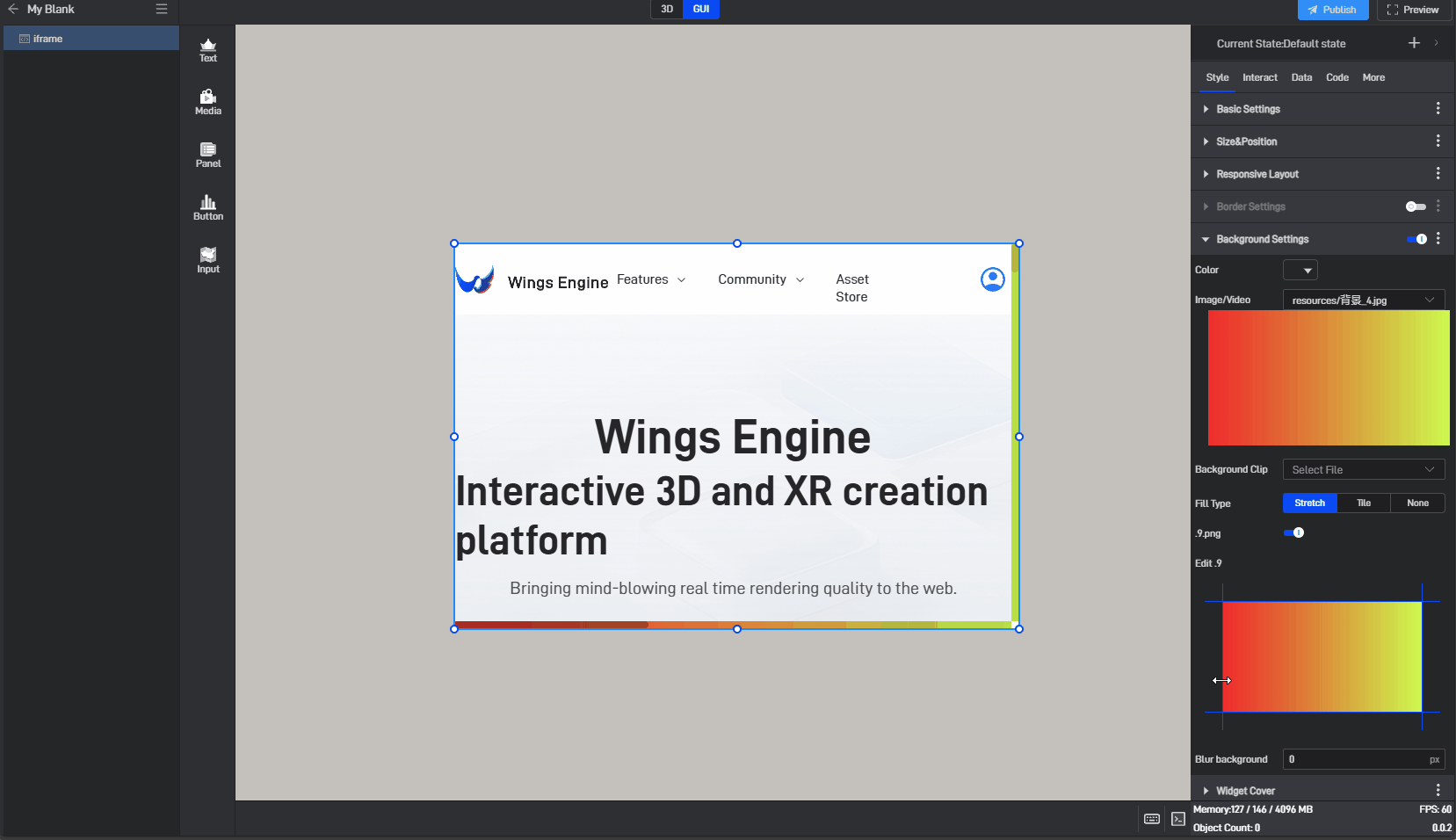Toggle Border Settings switch on

tap(1416, 206)
